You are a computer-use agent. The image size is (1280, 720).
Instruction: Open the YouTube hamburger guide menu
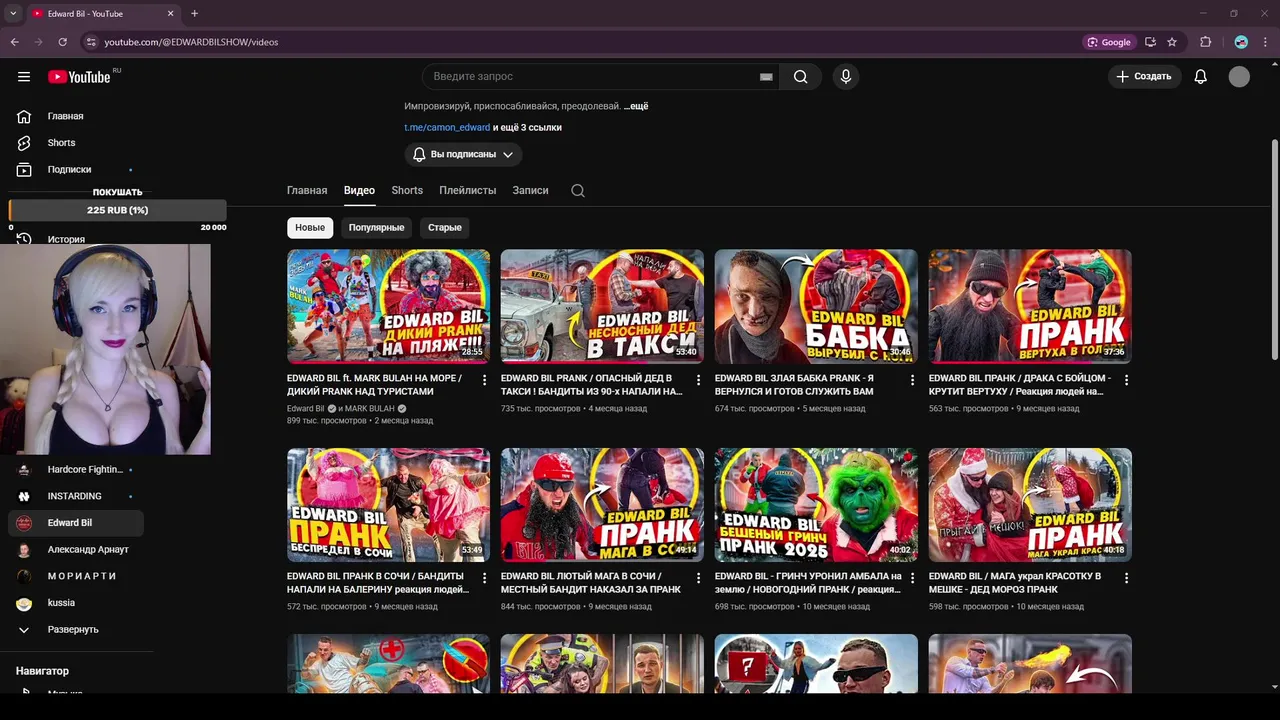coord(24,77)
